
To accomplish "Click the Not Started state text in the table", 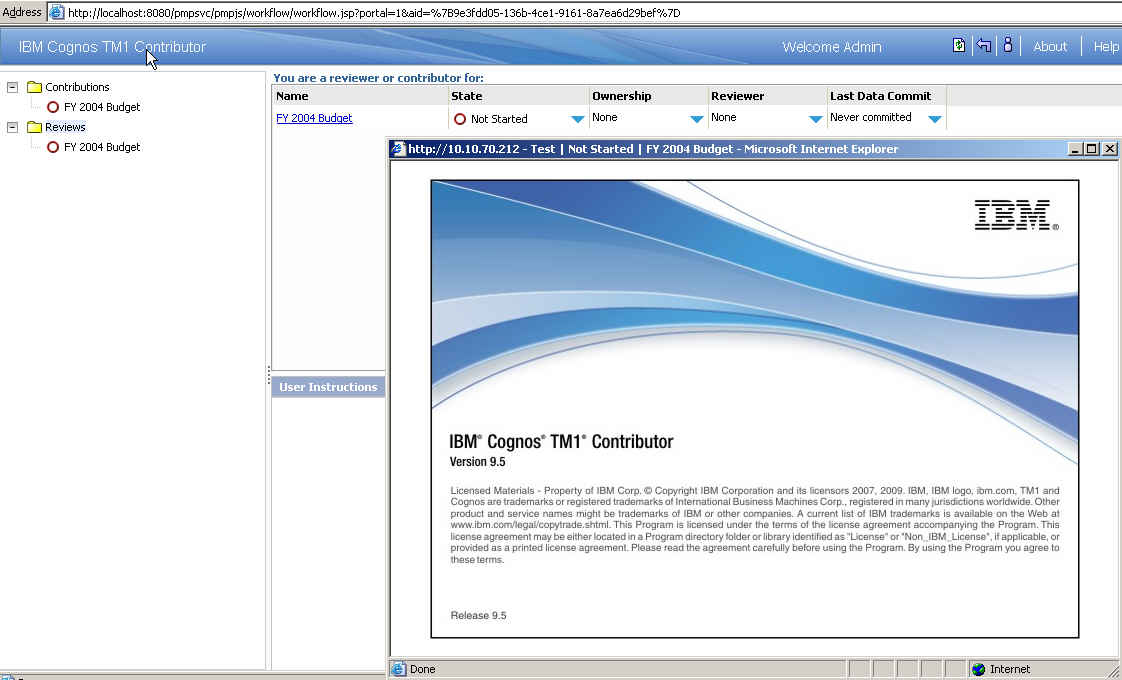I will coord(499,119).
